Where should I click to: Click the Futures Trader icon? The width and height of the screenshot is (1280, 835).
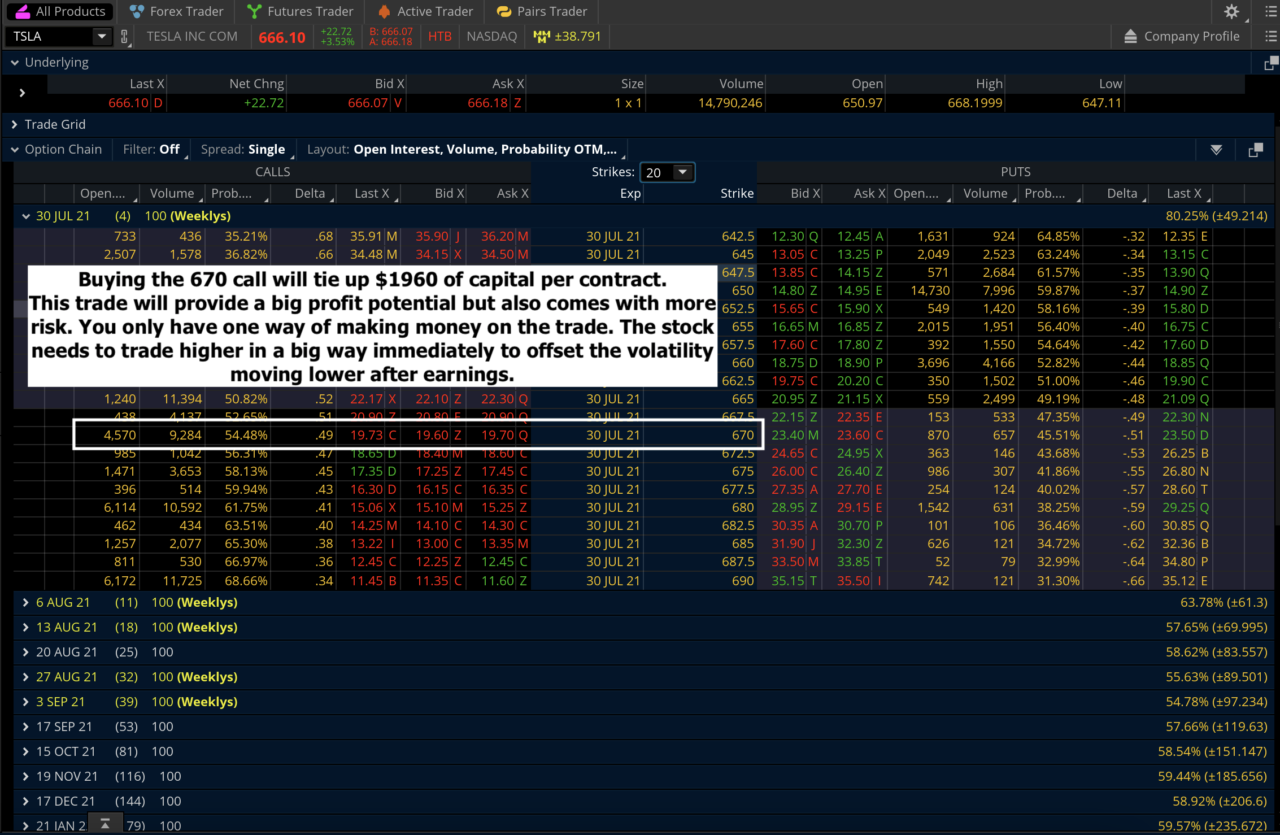coord(252,12)
